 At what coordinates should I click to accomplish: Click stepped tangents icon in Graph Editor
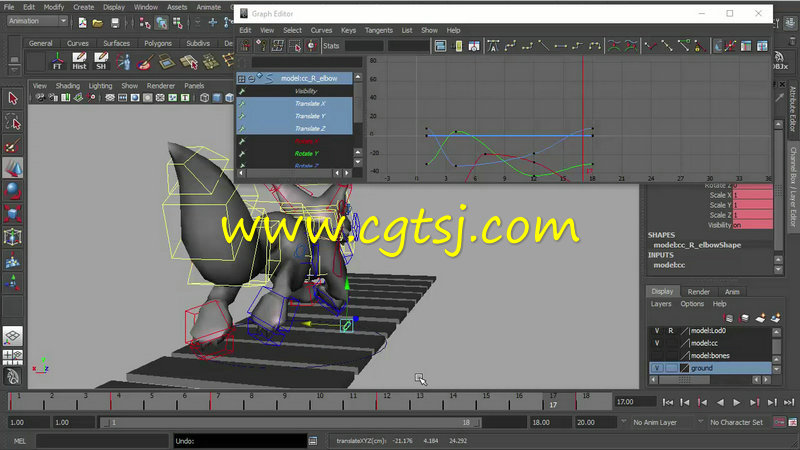pyautogui.click(x=578, y=46)
